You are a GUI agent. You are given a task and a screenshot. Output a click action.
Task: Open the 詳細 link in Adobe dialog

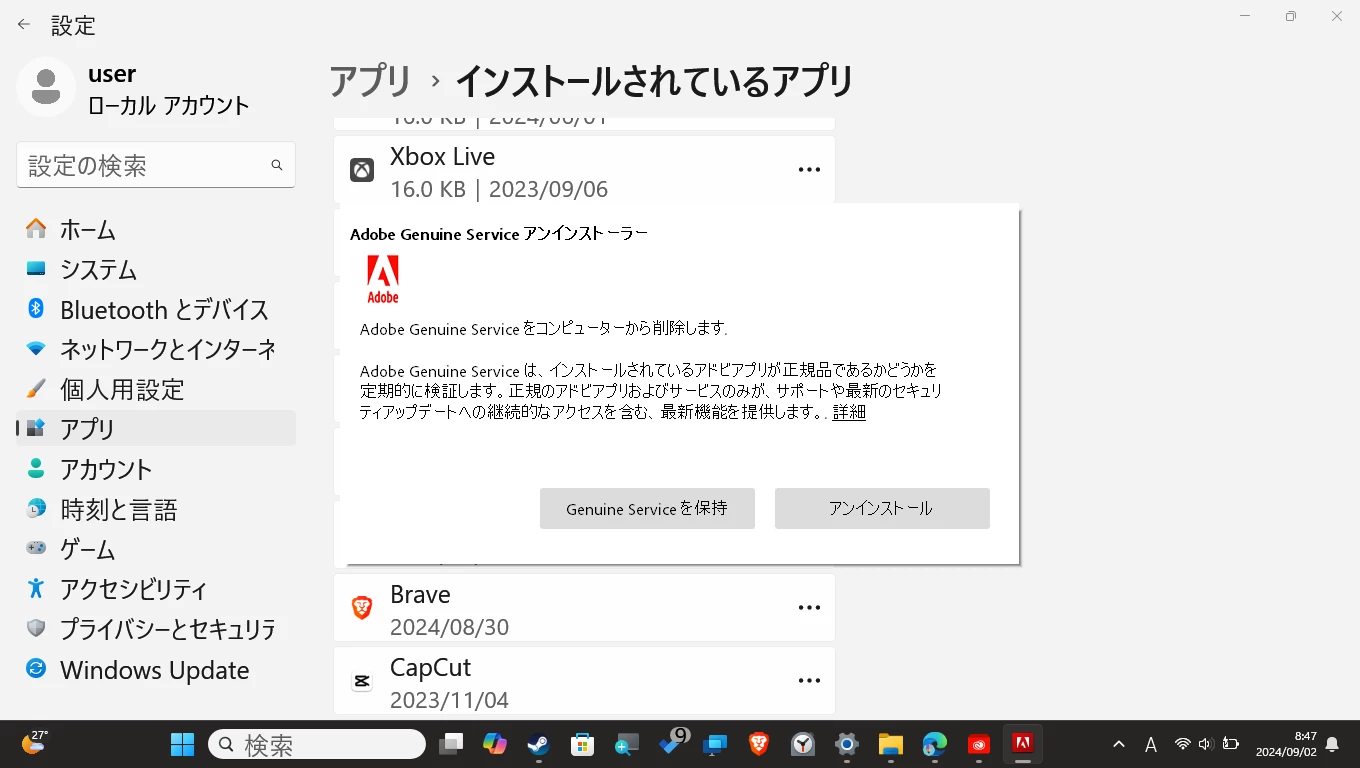click(849, 412)
